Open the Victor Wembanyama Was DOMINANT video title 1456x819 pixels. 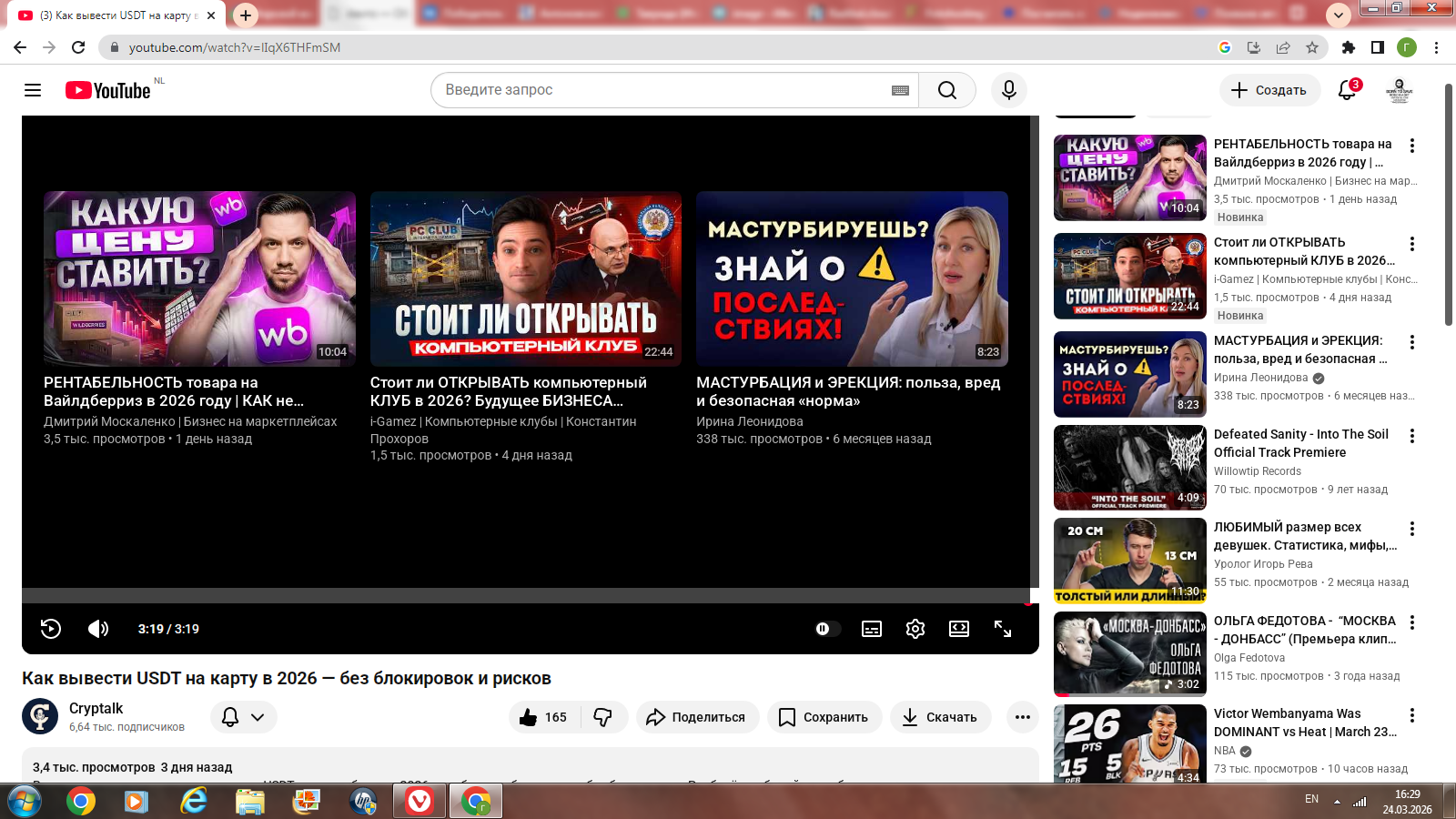pos(1305,723)
